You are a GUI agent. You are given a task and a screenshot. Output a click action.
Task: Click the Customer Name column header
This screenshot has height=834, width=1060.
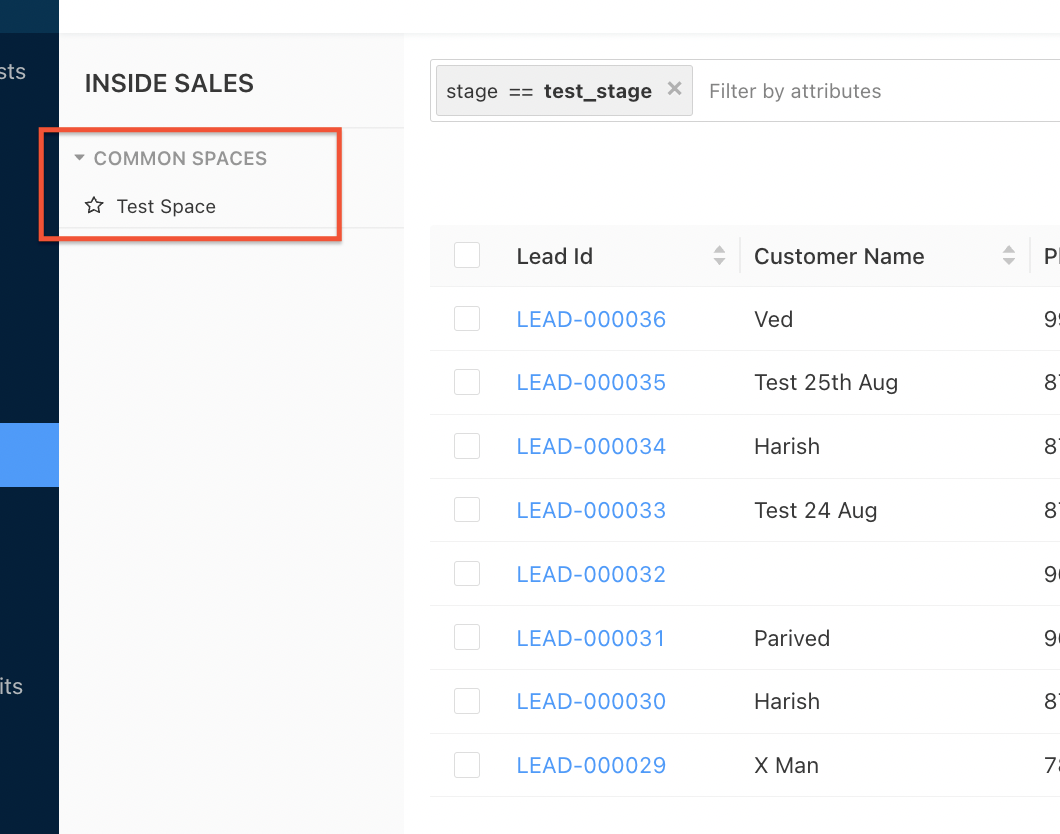tap(839, 256)
